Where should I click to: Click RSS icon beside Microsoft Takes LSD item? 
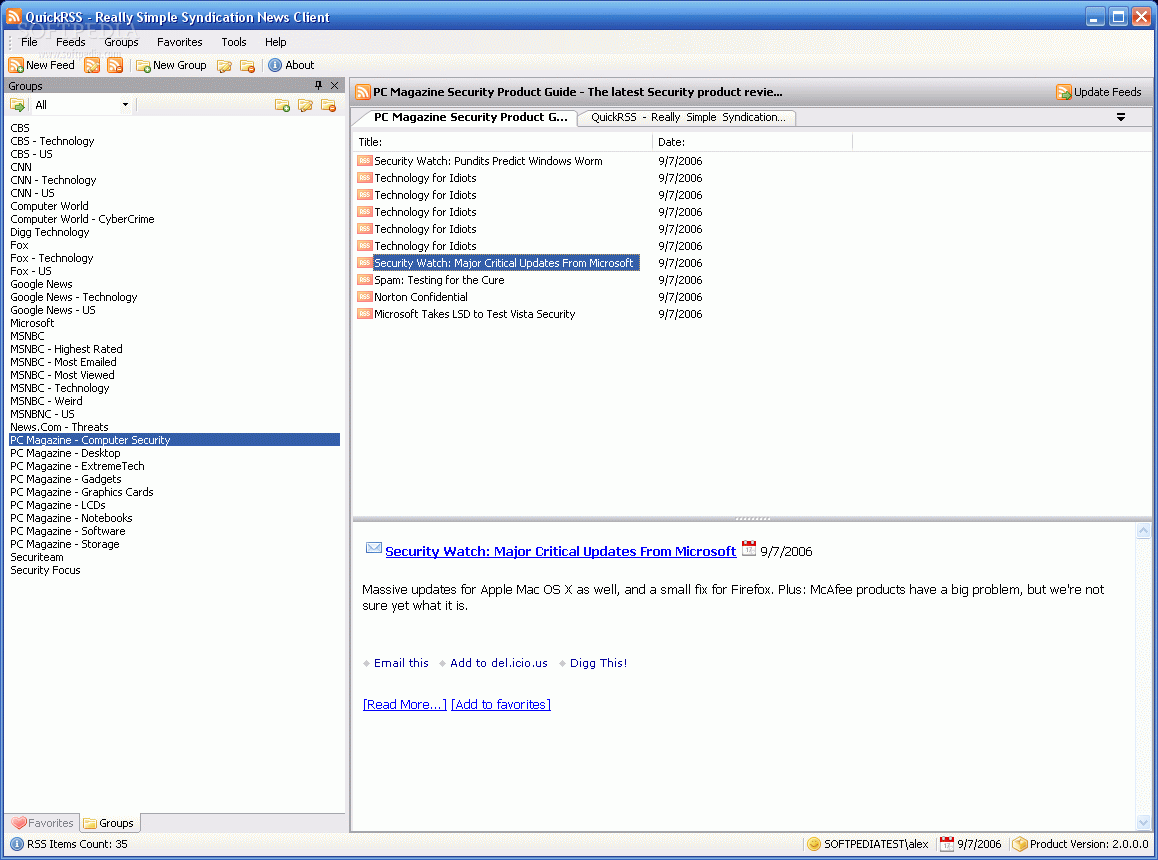(364, 313)
